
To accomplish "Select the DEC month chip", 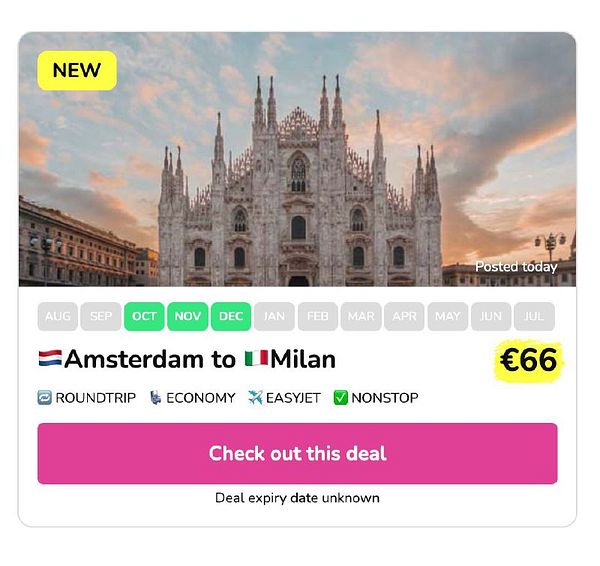I will [231, 316].
